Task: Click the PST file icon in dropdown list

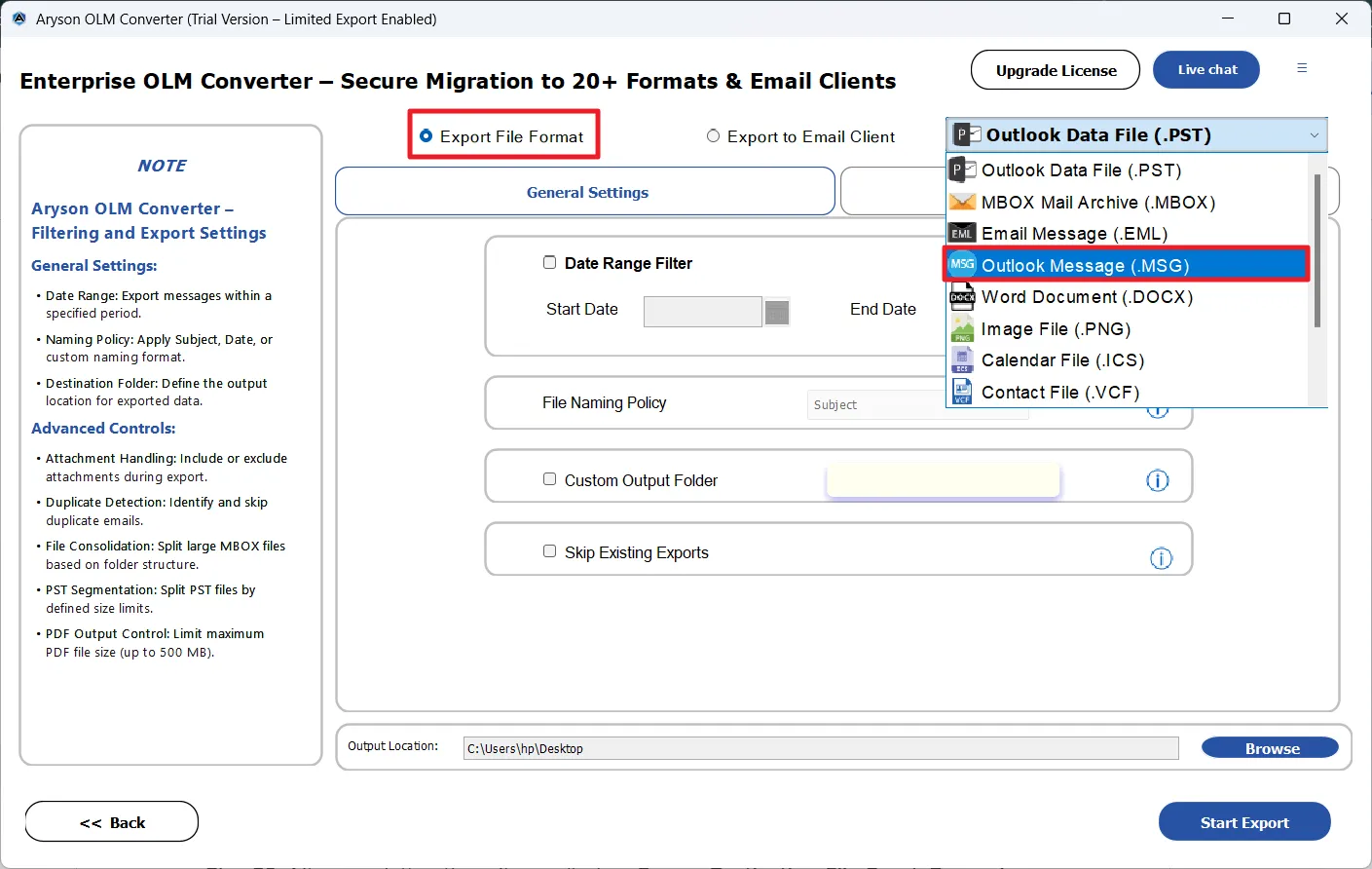Action: coord(962,170)
